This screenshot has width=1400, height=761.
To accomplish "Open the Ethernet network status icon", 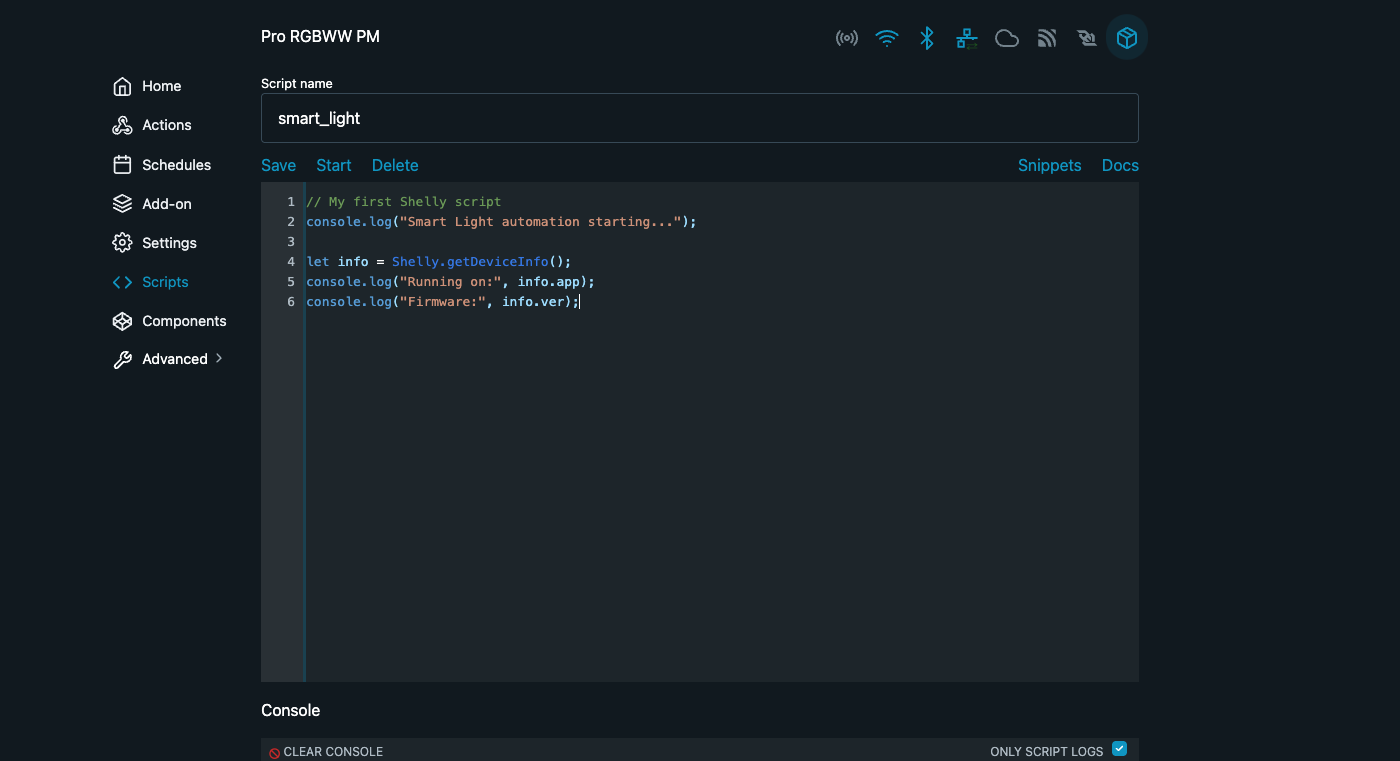I will (967, 39).
